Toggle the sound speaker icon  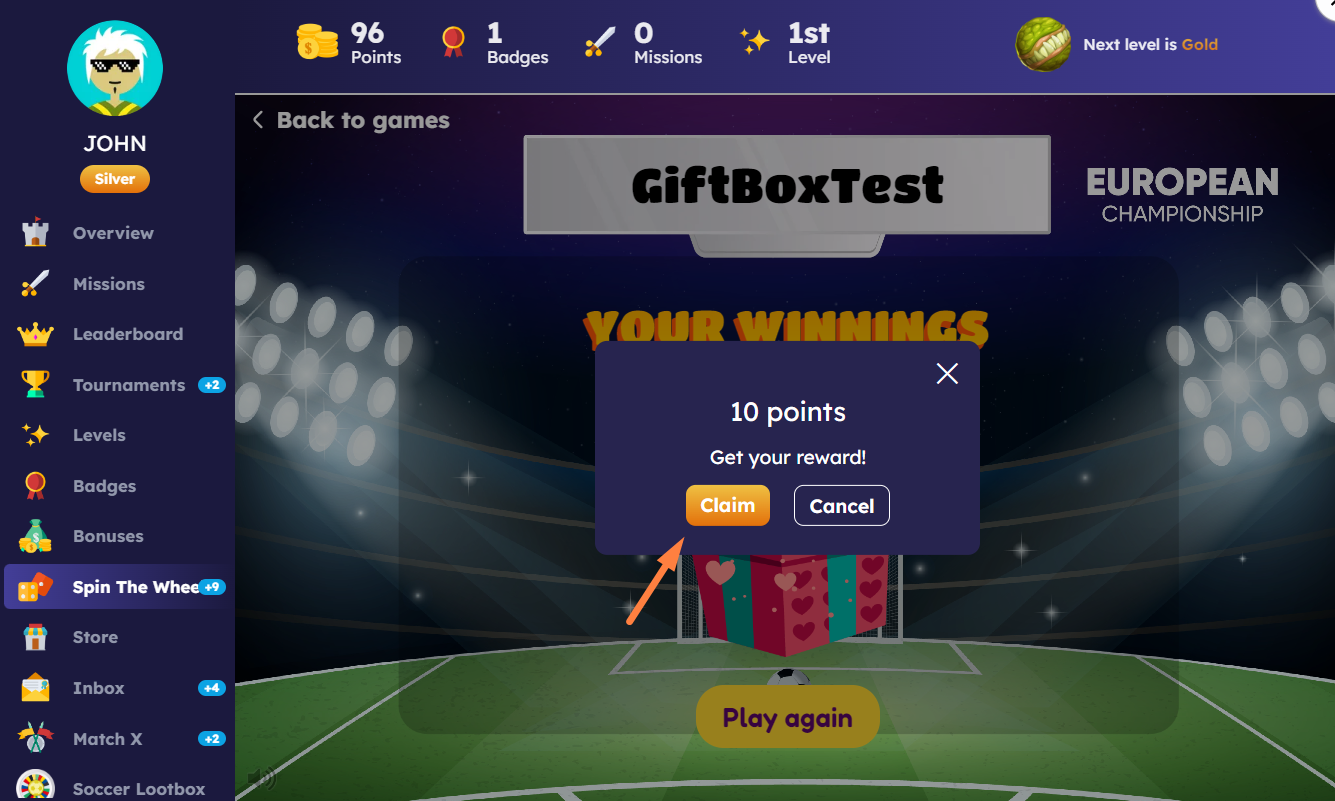pos(262,777)
